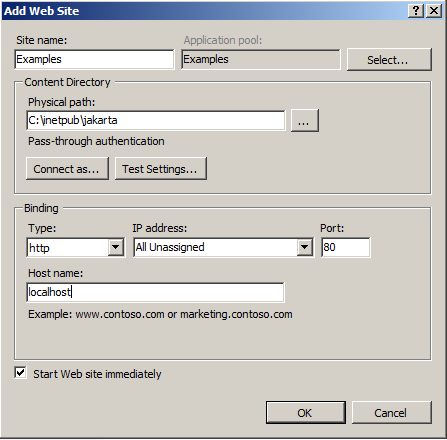The width and height of the screenshot is (447, 440).
Task: Focus the Site name text field
Action: [x=94, y=59]
